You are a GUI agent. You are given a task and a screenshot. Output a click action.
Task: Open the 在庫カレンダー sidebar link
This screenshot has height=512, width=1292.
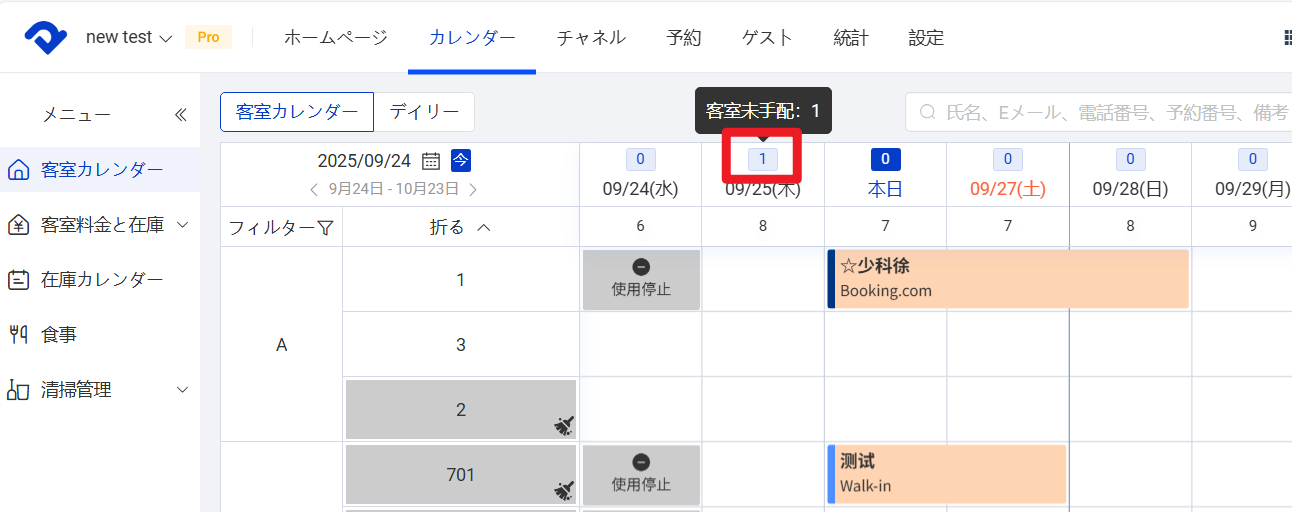101,280
